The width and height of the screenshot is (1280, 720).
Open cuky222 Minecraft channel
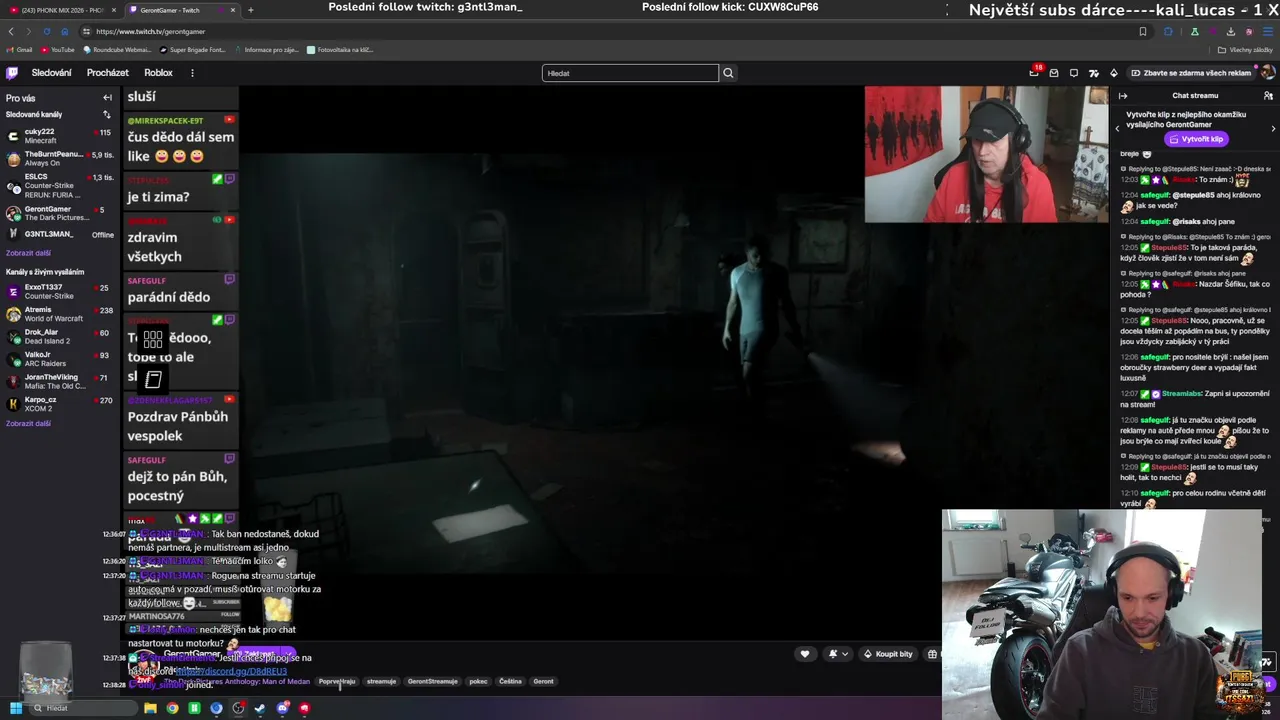pyautogui.click(x=60, y=136)
